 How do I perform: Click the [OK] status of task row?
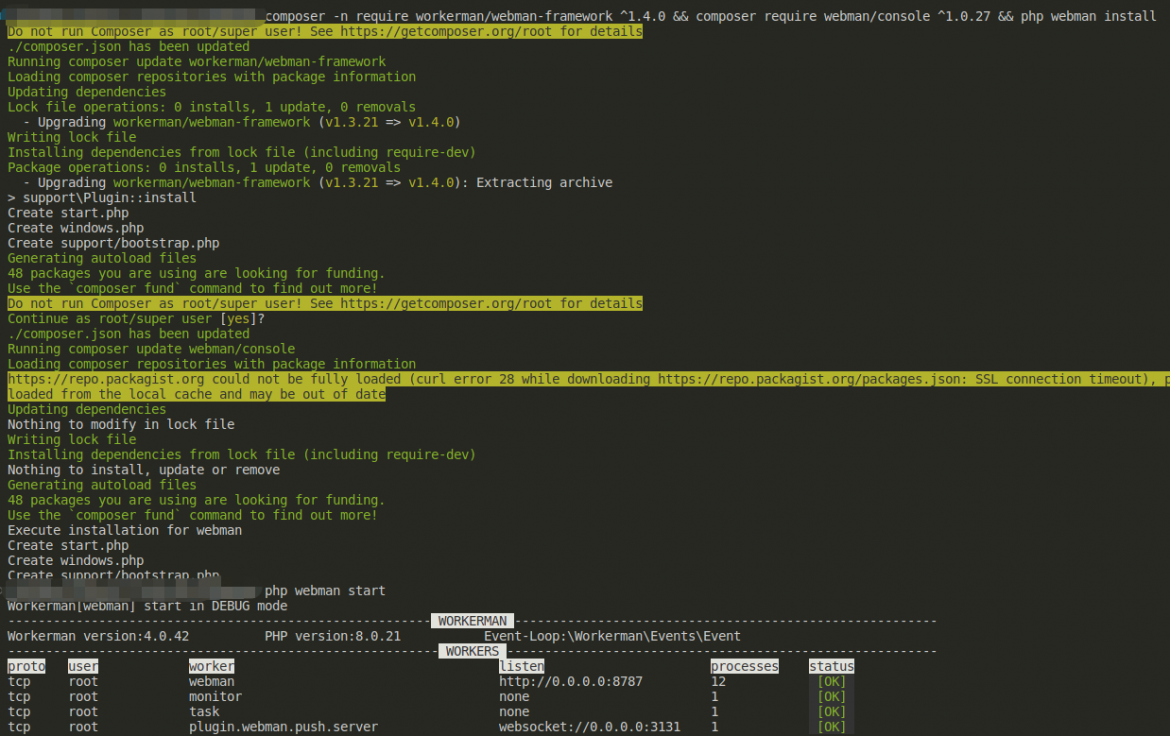(x=831, y=711)
